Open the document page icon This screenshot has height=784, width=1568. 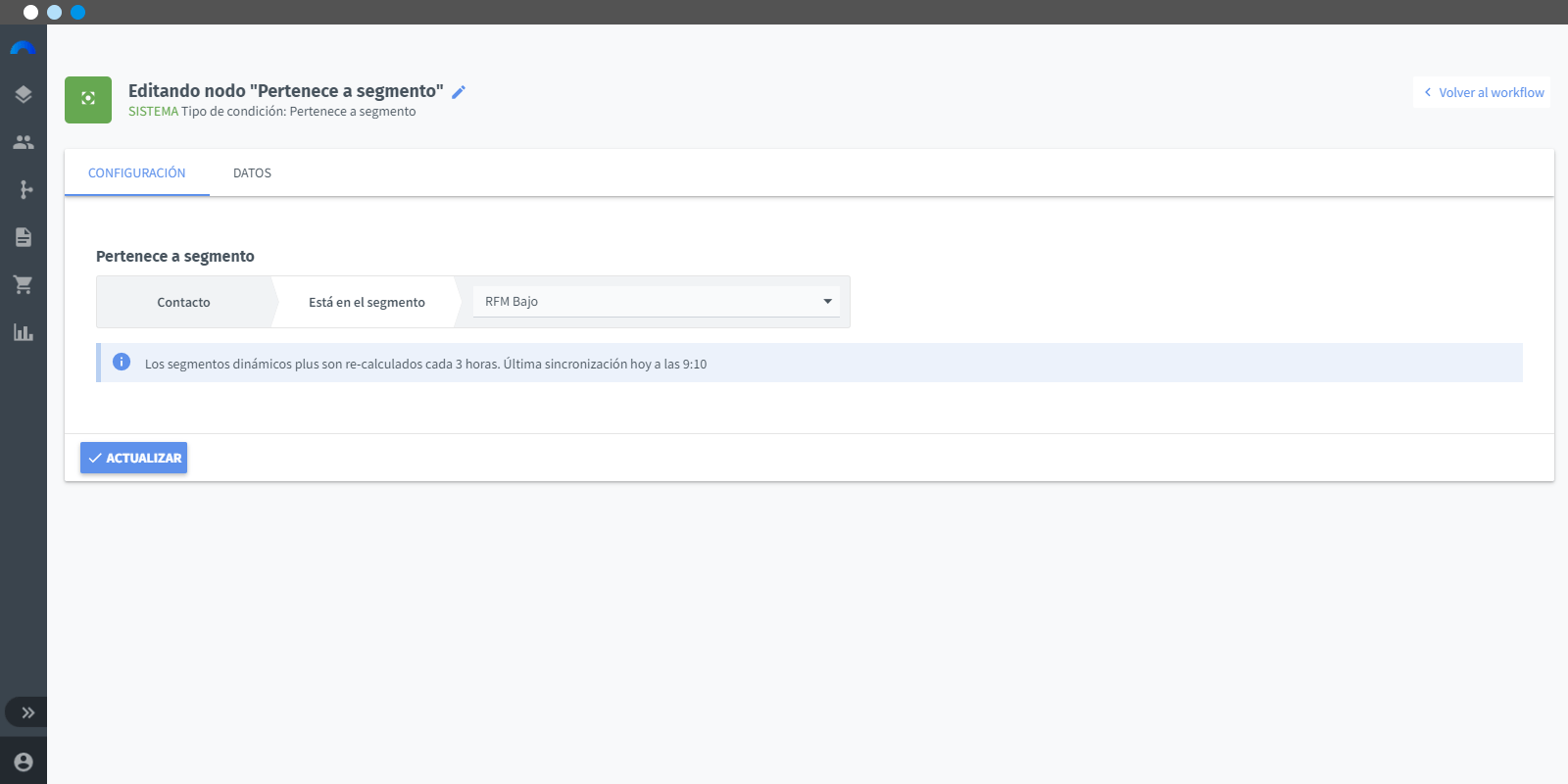click(24, 237)
